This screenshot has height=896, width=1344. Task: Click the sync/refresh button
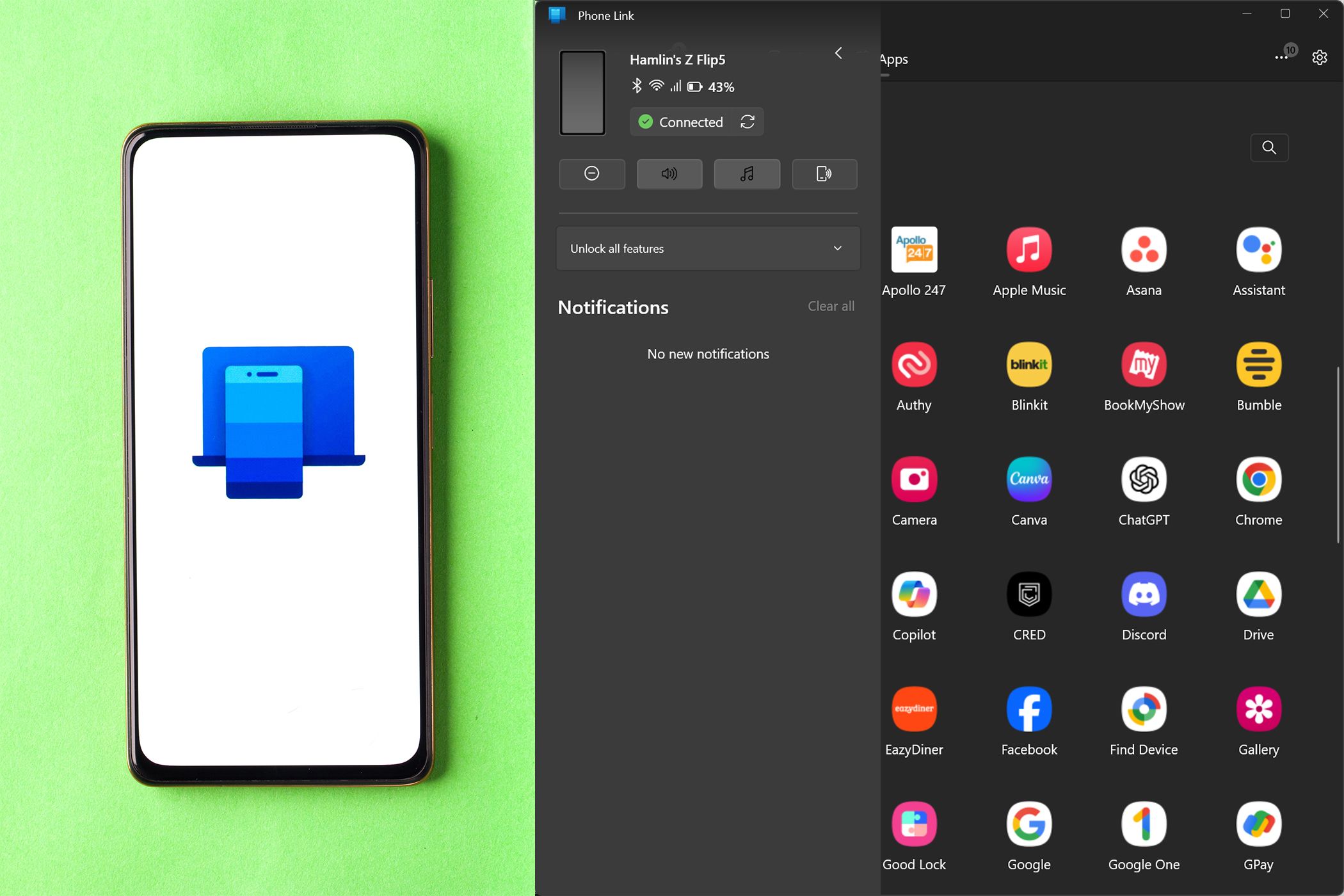click(x=748, y=122)
